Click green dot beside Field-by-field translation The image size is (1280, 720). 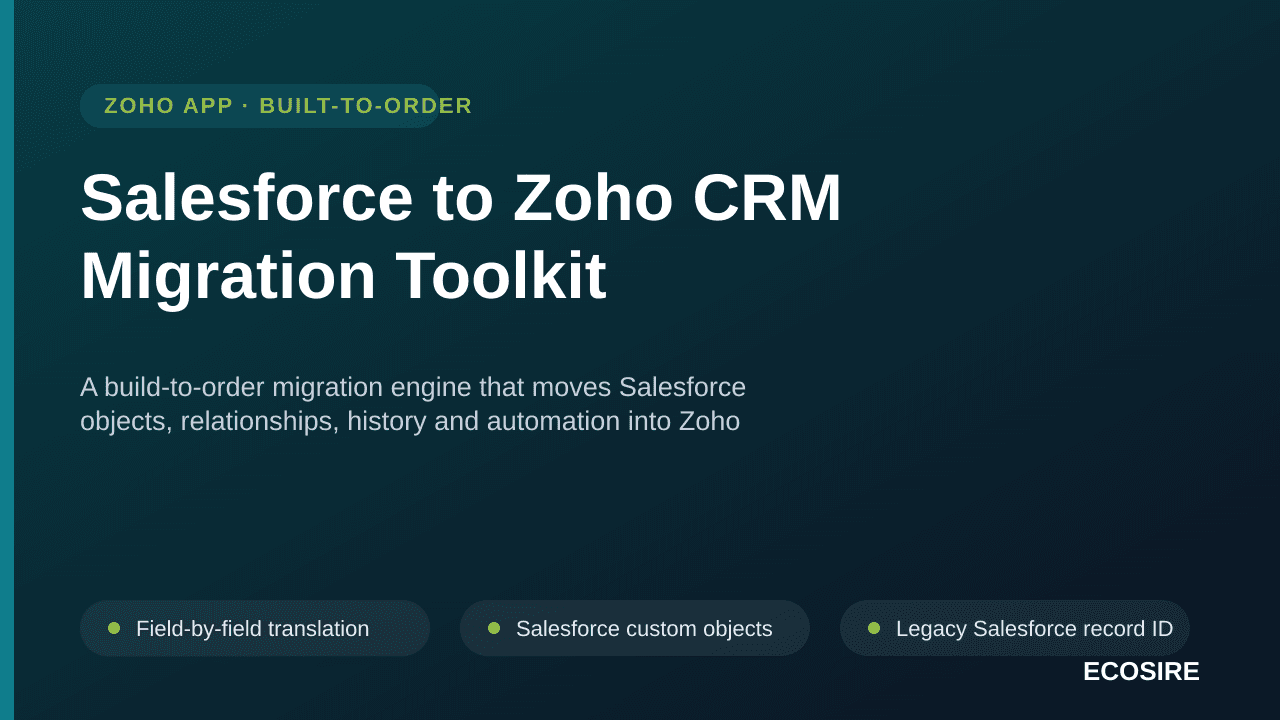click(x=114, y=628)
